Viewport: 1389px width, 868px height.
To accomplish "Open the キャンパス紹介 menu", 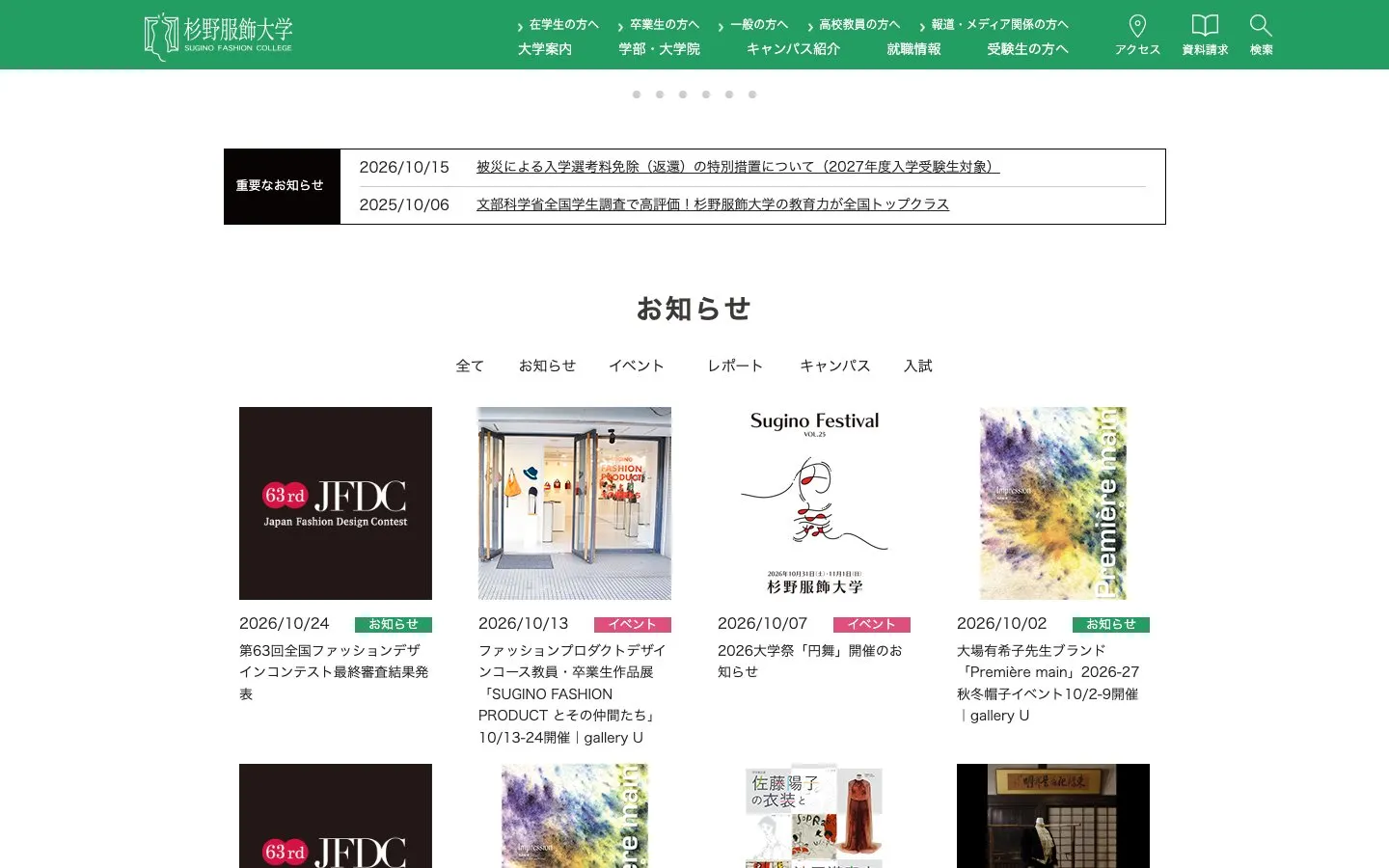I will [794, 49].
